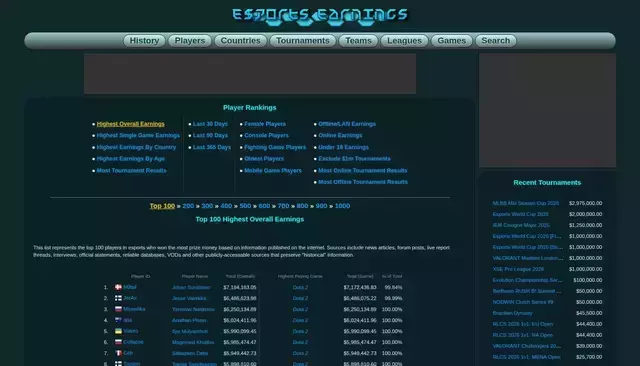This screenshot has height=366, width=640.
Task: Open Brazilian Dynasty tournament
Action: coord(513,313)
